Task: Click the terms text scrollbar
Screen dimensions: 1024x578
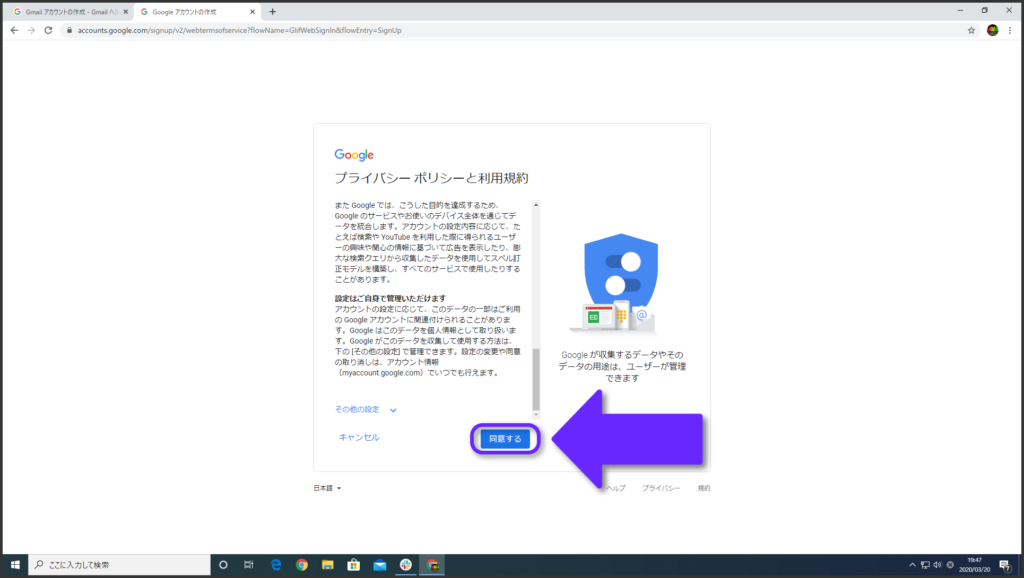Action: 536,378
